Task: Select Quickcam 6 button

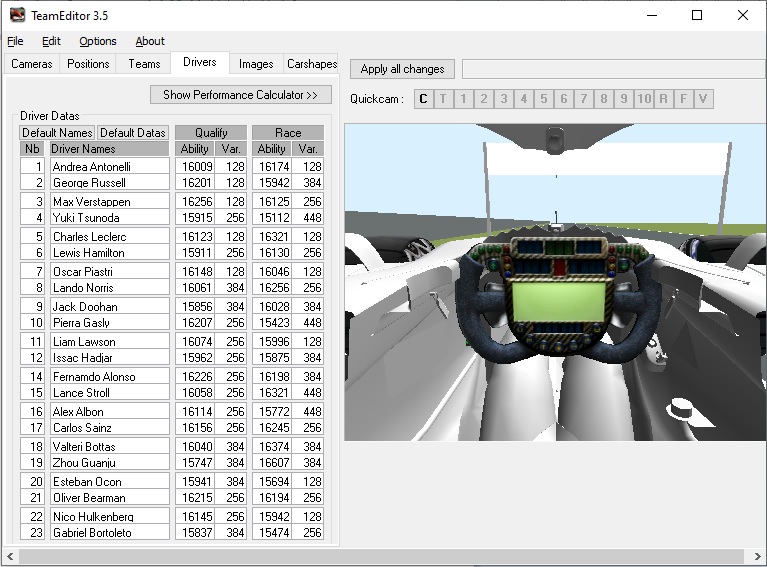Action: point(564,99)
